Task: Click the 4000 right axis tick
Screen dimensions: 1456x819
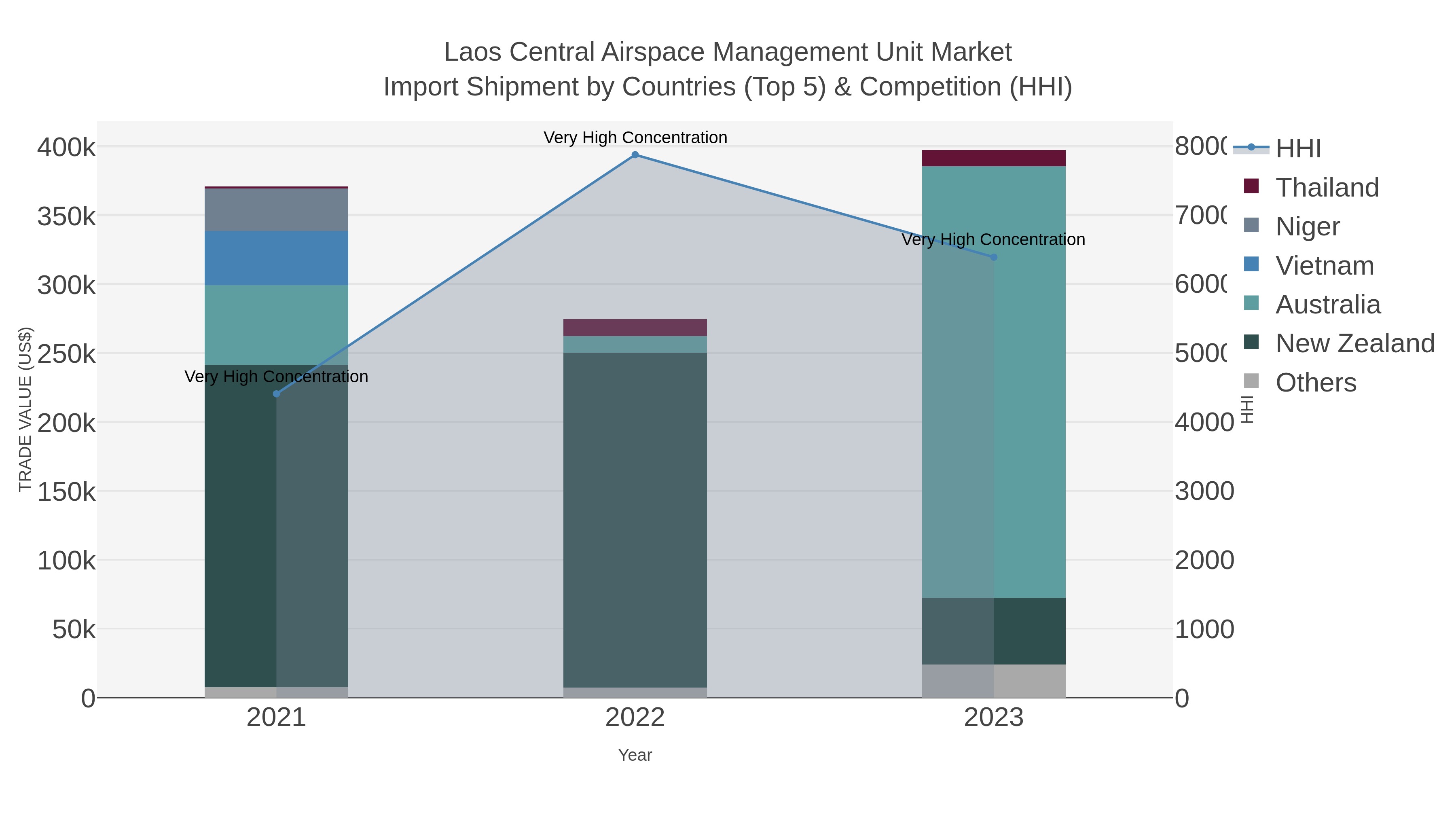Action: tap(1204, 422)
